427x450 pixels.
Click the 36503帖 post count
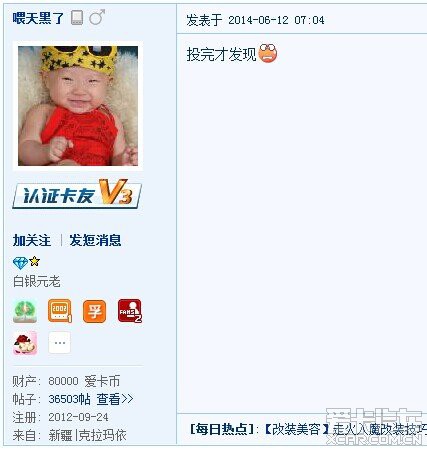69,399
